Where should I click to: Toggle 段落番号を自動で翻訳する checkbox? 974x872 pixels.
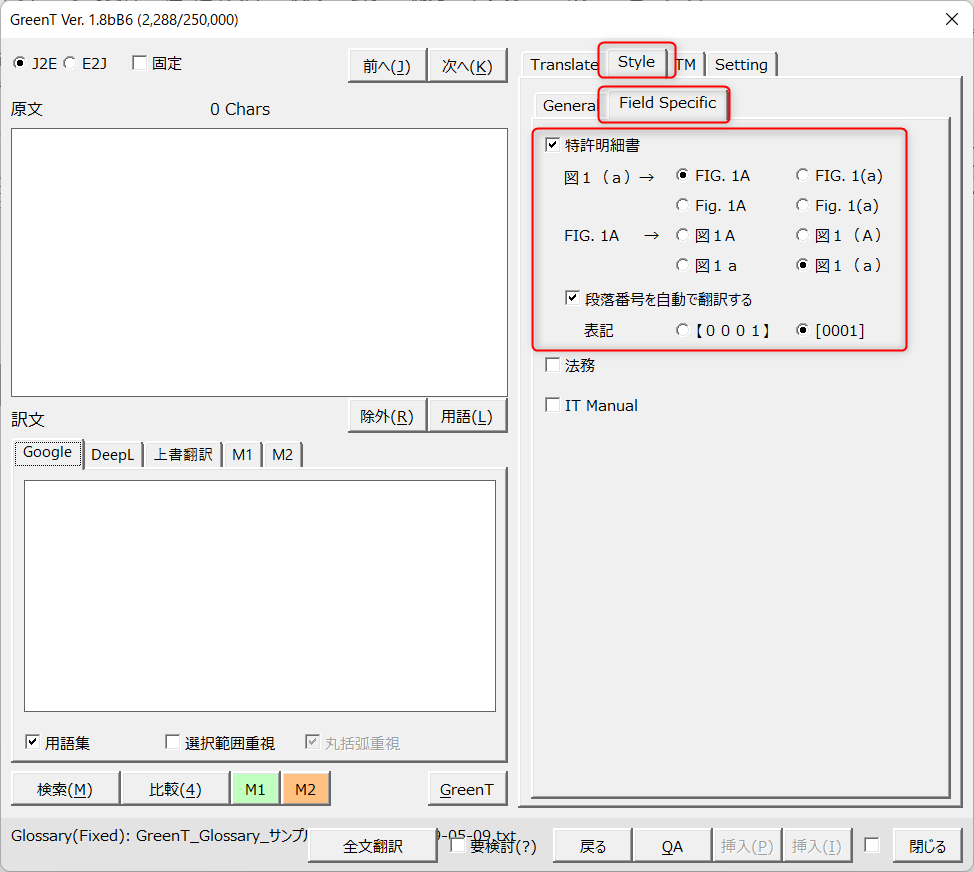coord(572,298)
